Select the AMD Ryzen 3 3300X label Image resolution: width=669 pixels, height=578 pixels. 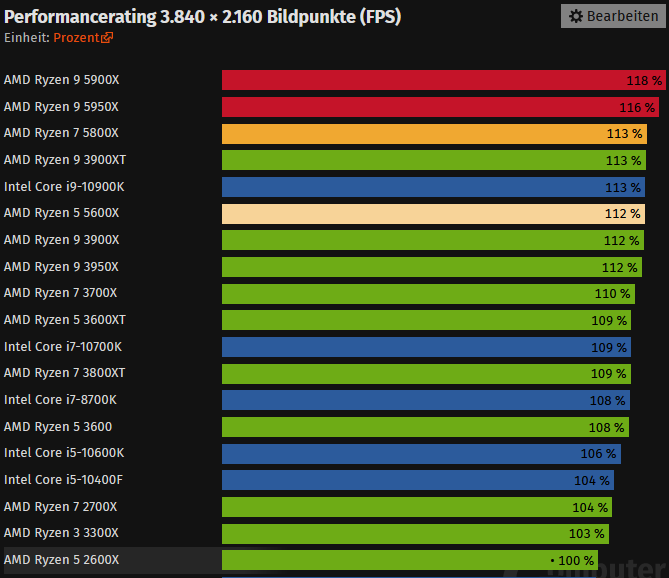pyautogui.click(x=61, y=533)
